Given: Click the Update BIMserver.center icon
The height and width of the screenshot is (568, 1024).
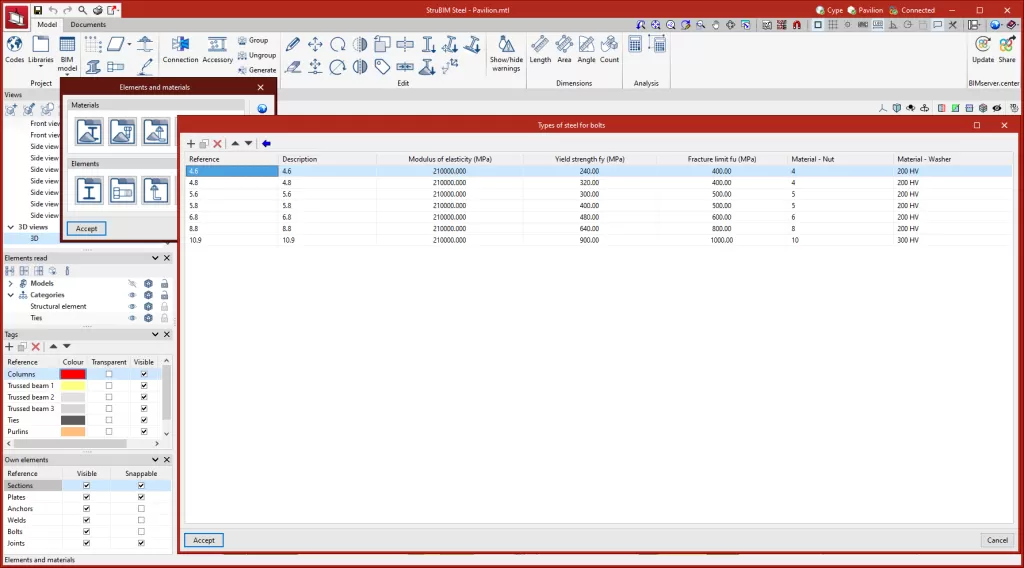Looking at the screenshot, I should [982, 46].
